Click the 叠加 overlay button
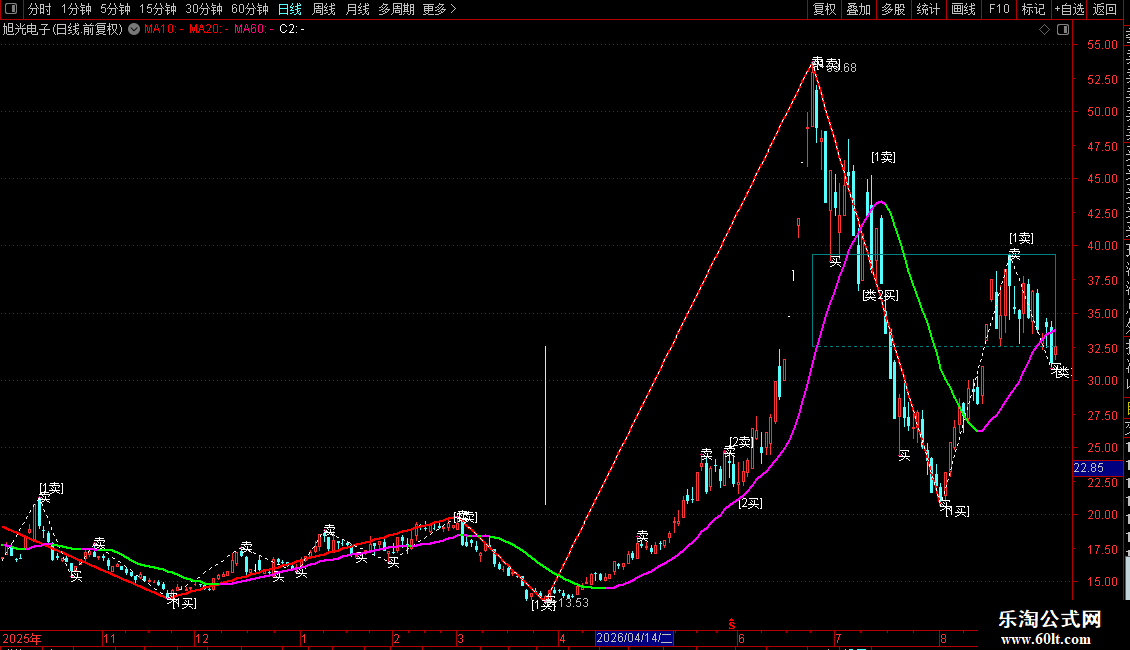Screen dimensions: 1130x650 point(858,9)
